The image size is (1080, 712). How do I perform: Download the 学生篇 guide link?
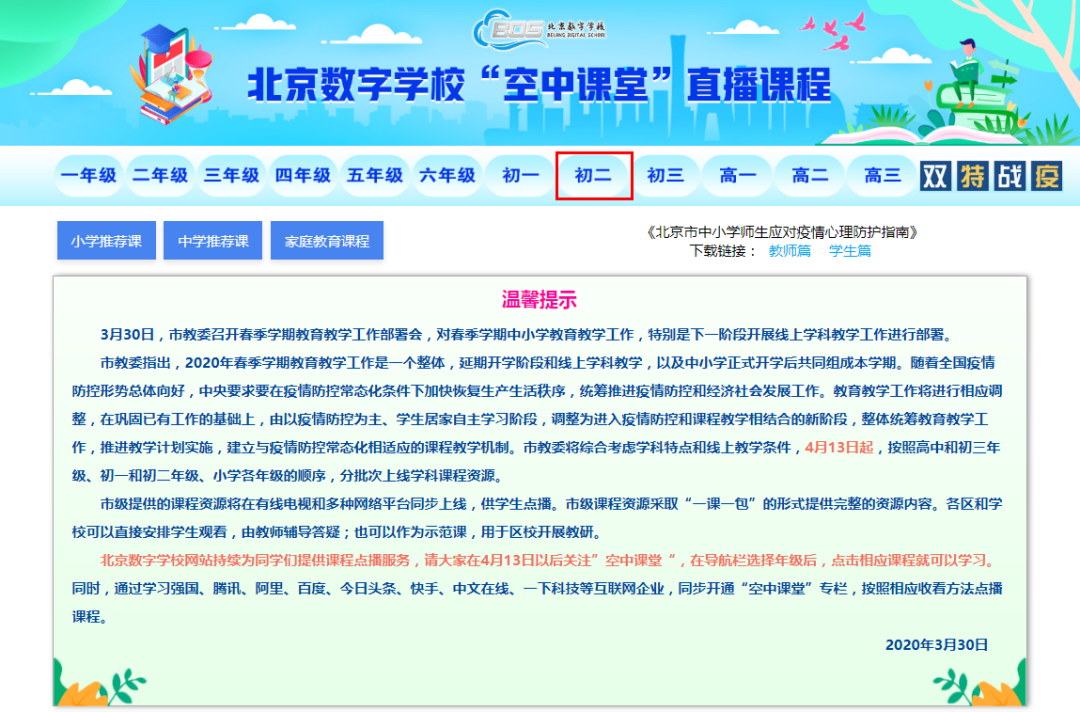850,251
